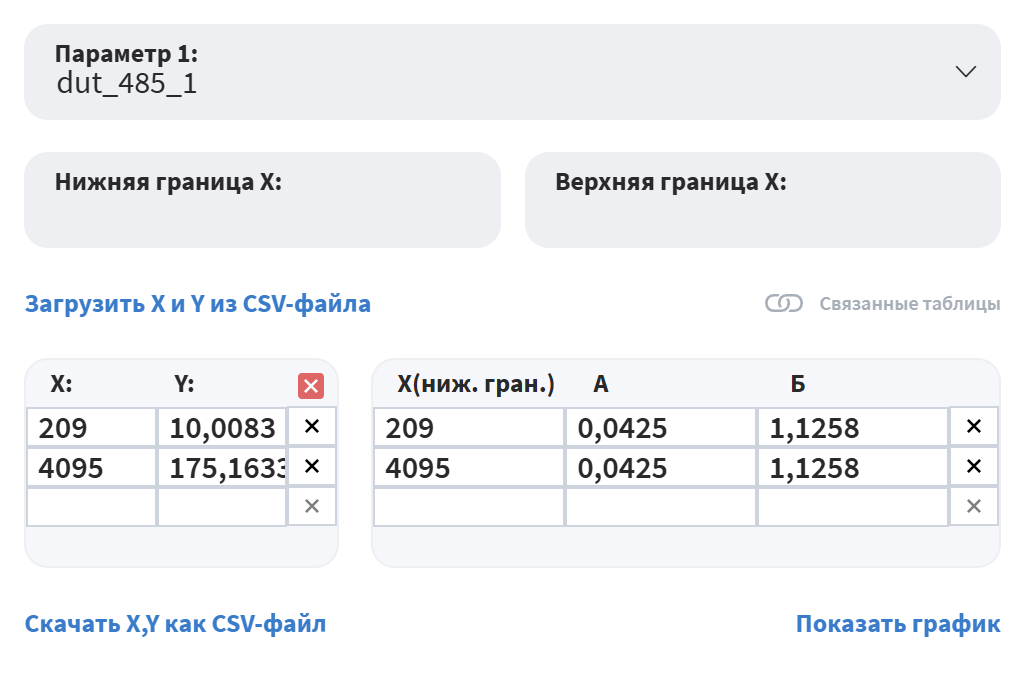Screen dimensions: 1026x690
Task: Click Загрузить X и Y из CSV-файла
Action: pyautogui.click(x=197, y=304)
